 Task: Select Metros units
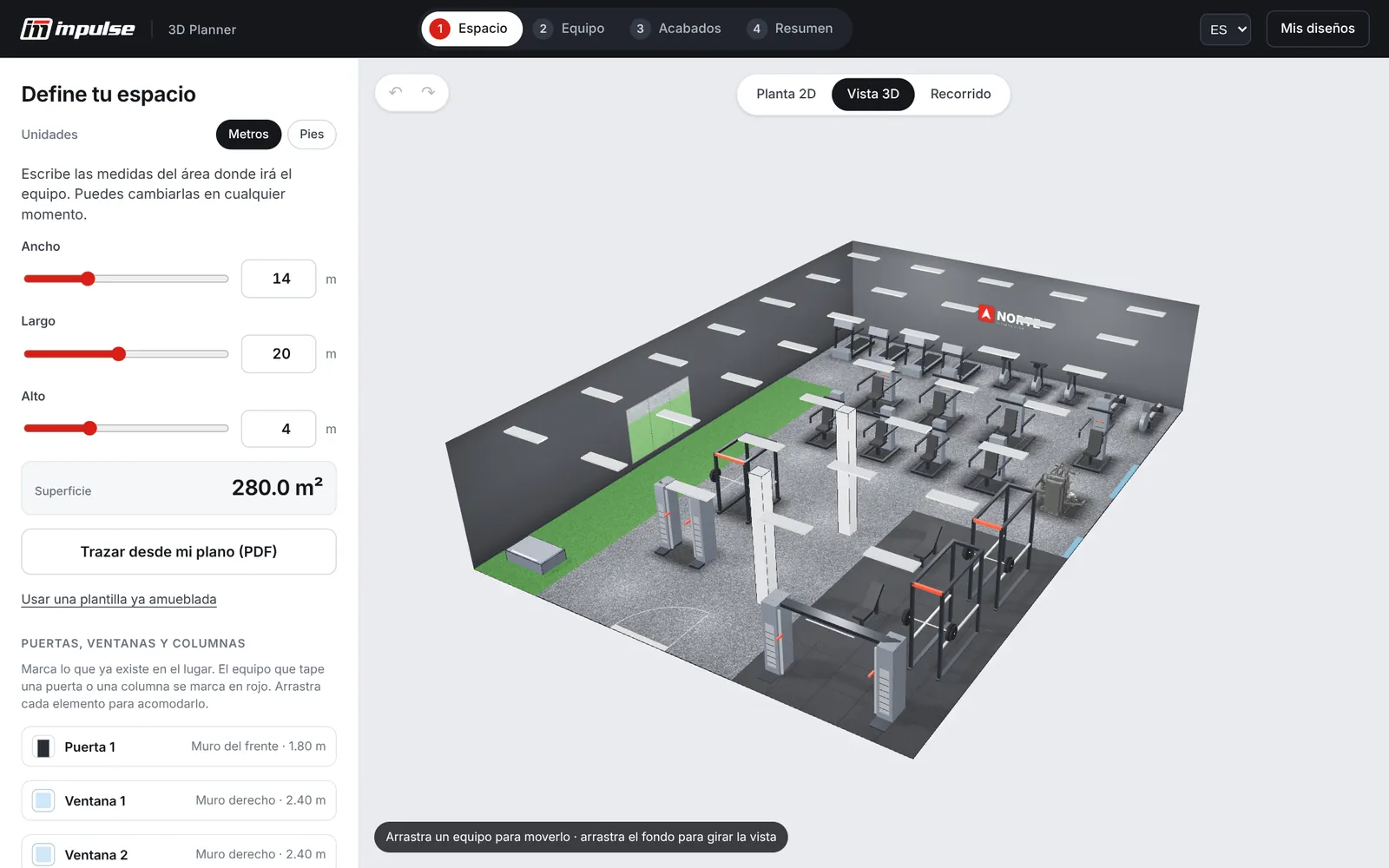point(248,135)
